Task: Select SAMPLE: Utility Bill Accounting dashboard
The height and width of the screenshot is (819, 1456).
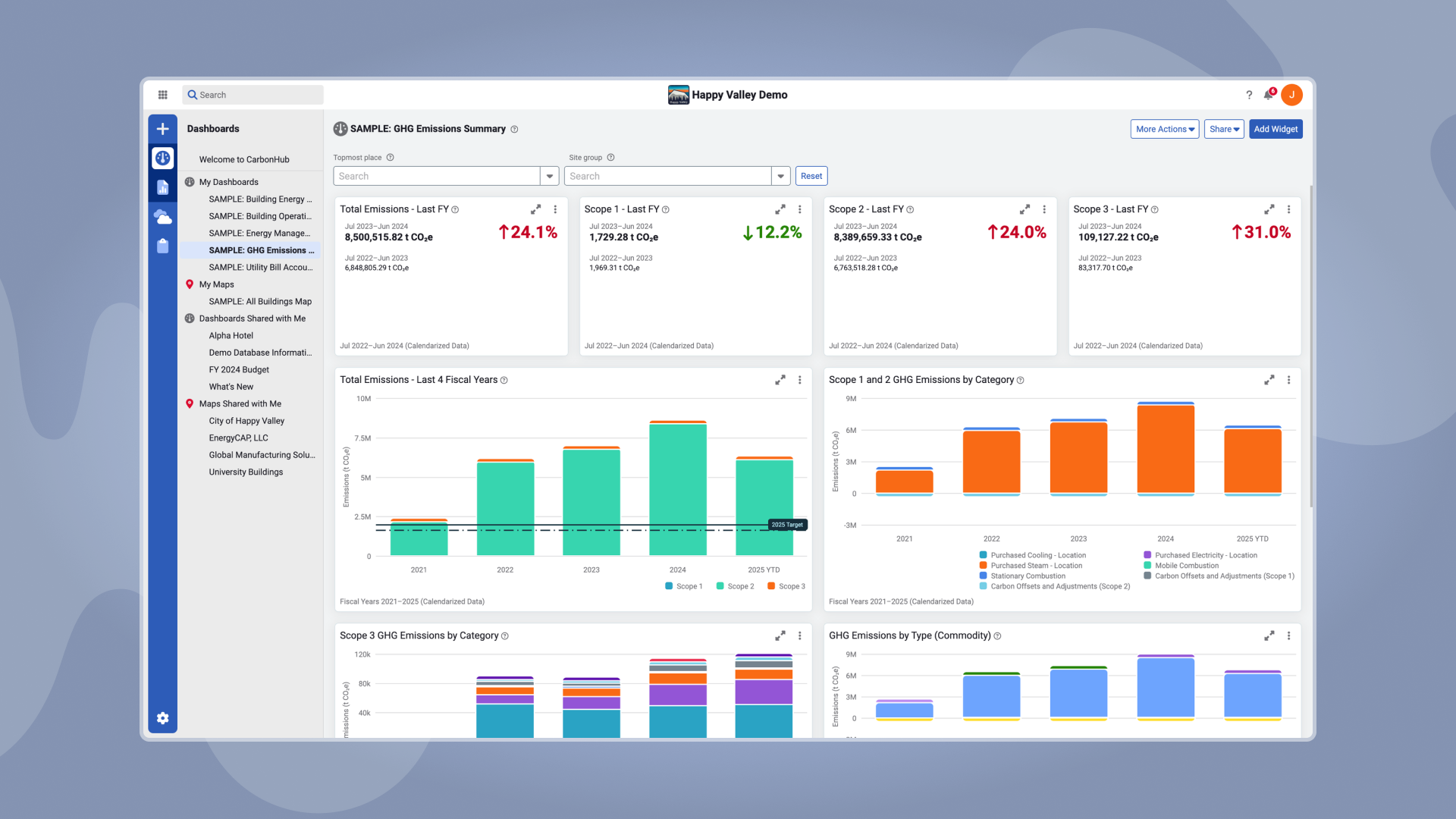Action: click(260, 268)
